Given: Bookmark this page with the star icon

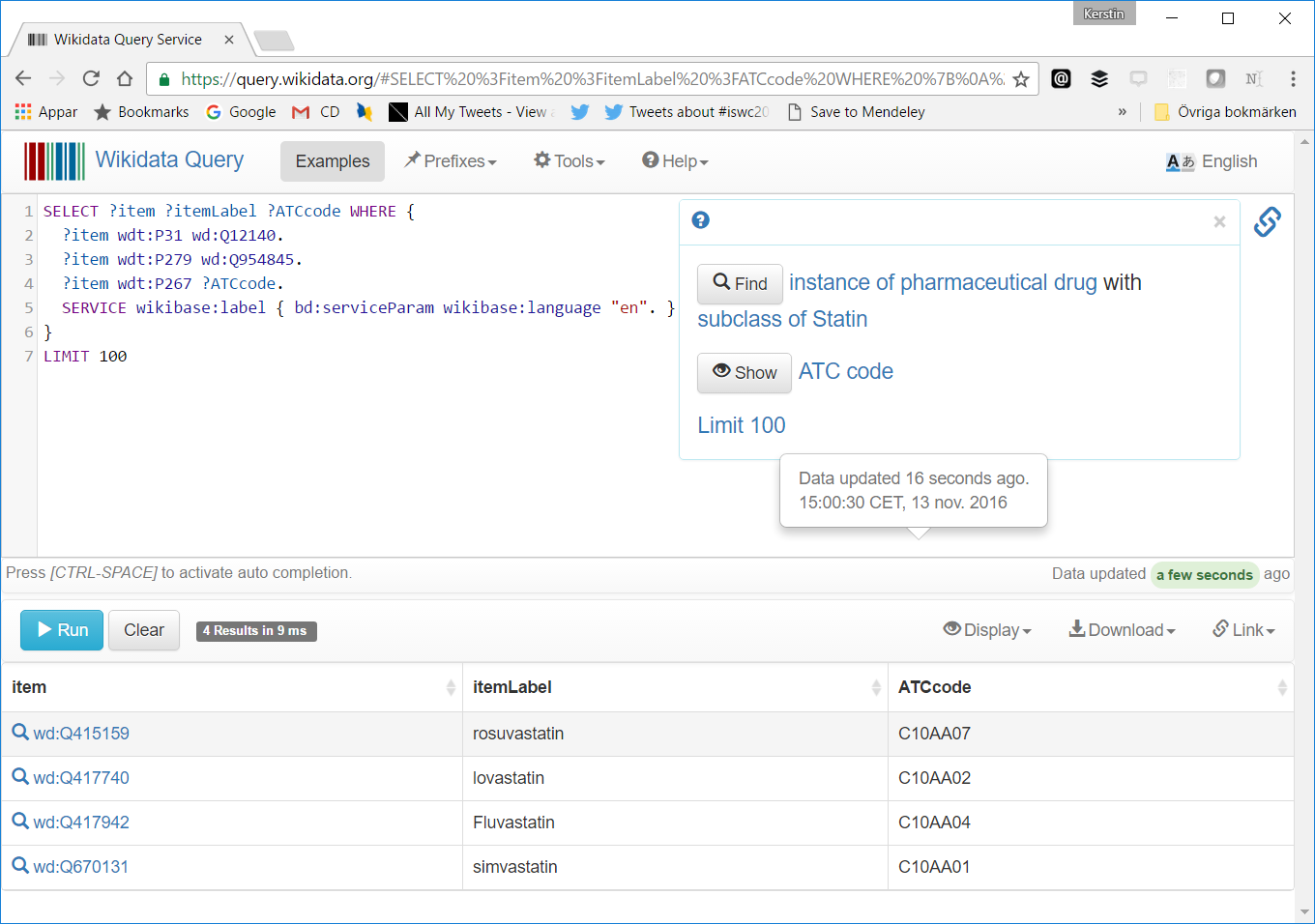Looking at the screenshot, I should 1021,79.
